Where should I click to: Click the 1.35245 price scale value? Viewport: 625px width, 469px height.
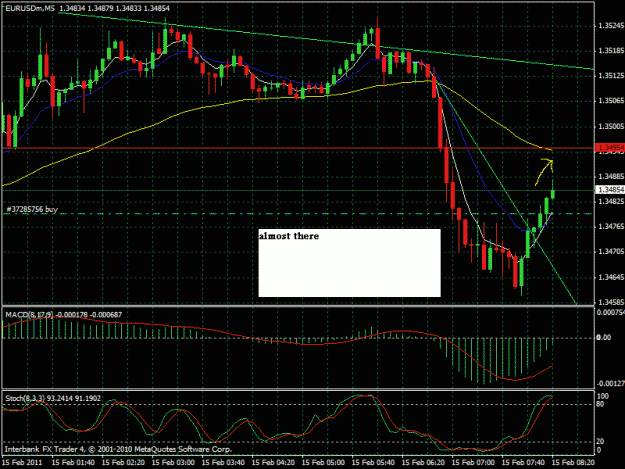[611, 26]
